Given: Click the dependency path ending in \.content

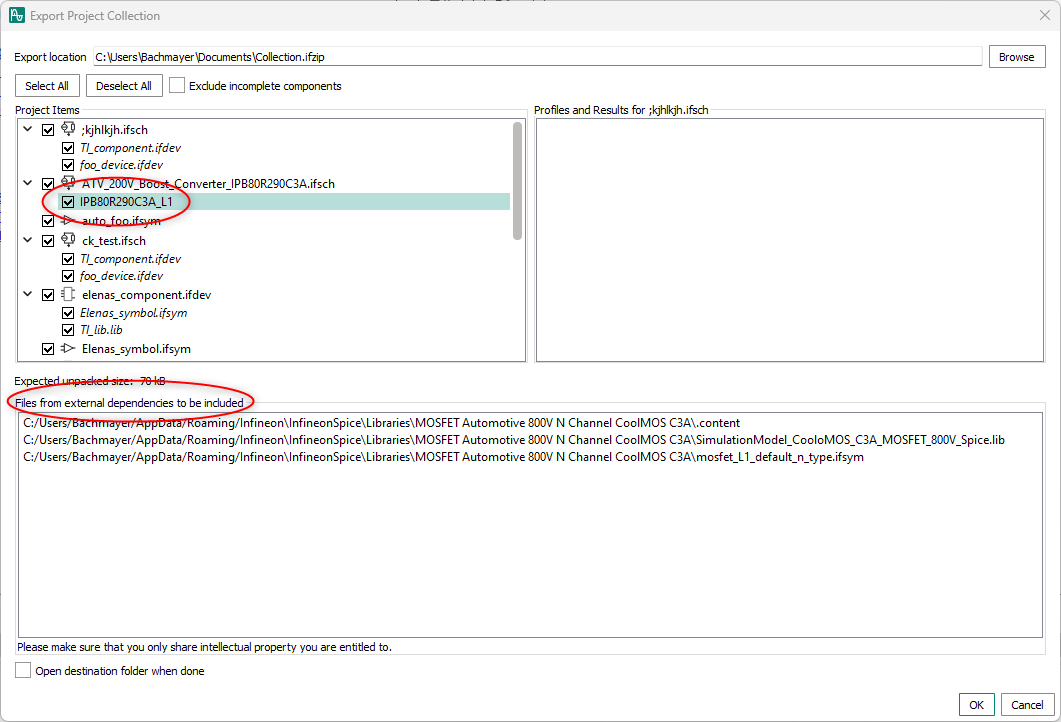Looking at the screenshot, I should 382,423.
